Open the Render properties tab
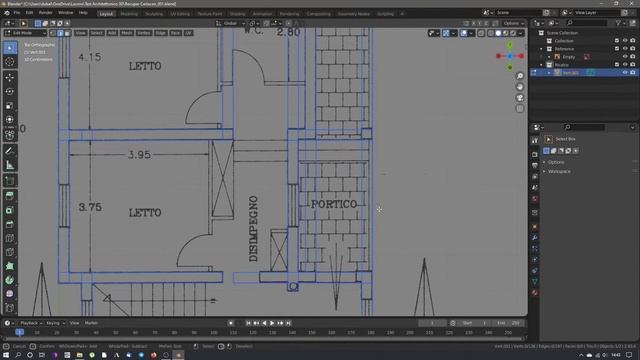The width and height of the screenshot is (640, 360). click(535, 155)
